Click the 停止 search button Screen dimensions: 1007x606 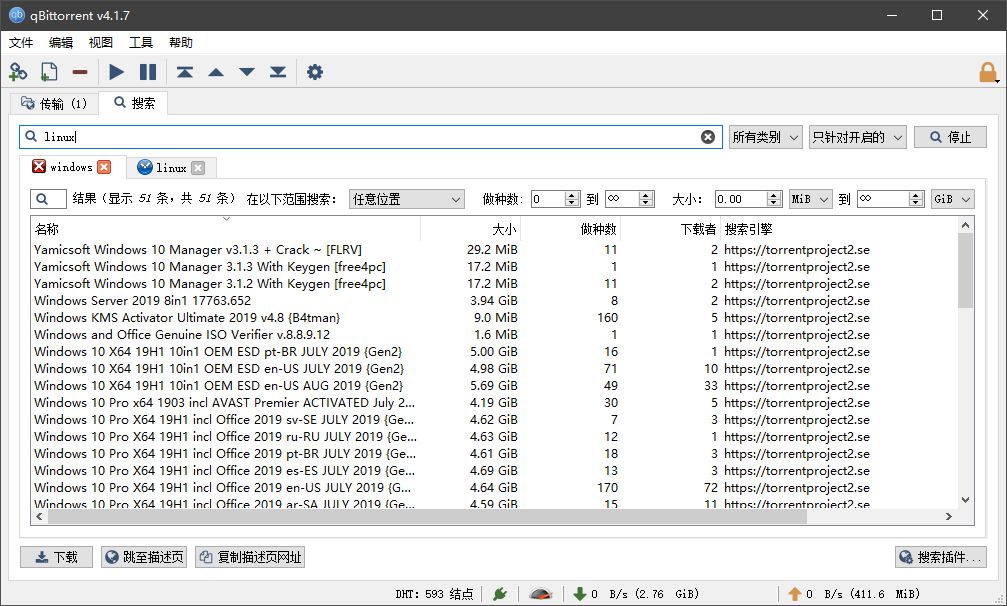pyautogui.click(x=950, y=137)
